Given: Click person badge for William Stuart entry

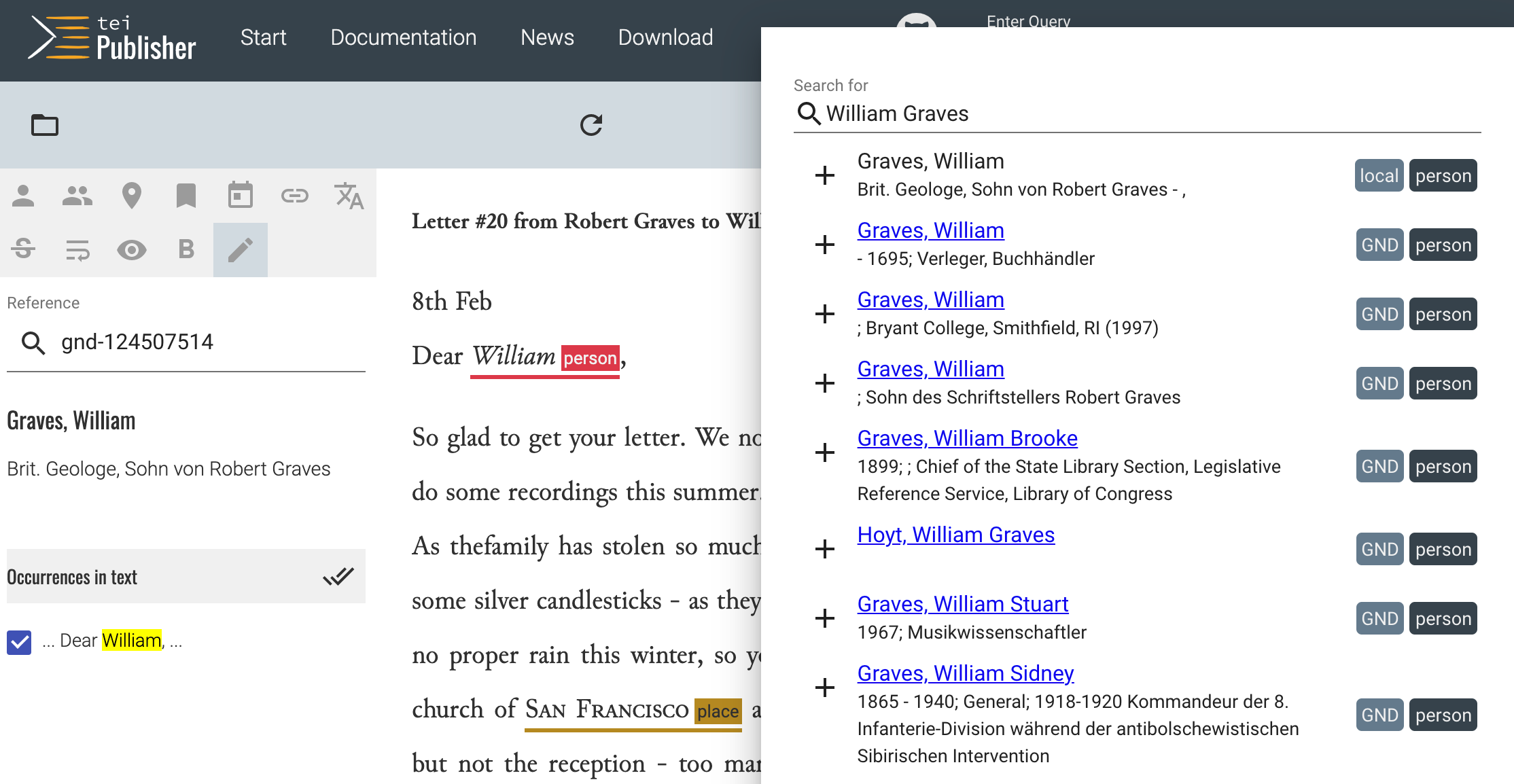Looking at the screenshot, I should [1443, 618].
